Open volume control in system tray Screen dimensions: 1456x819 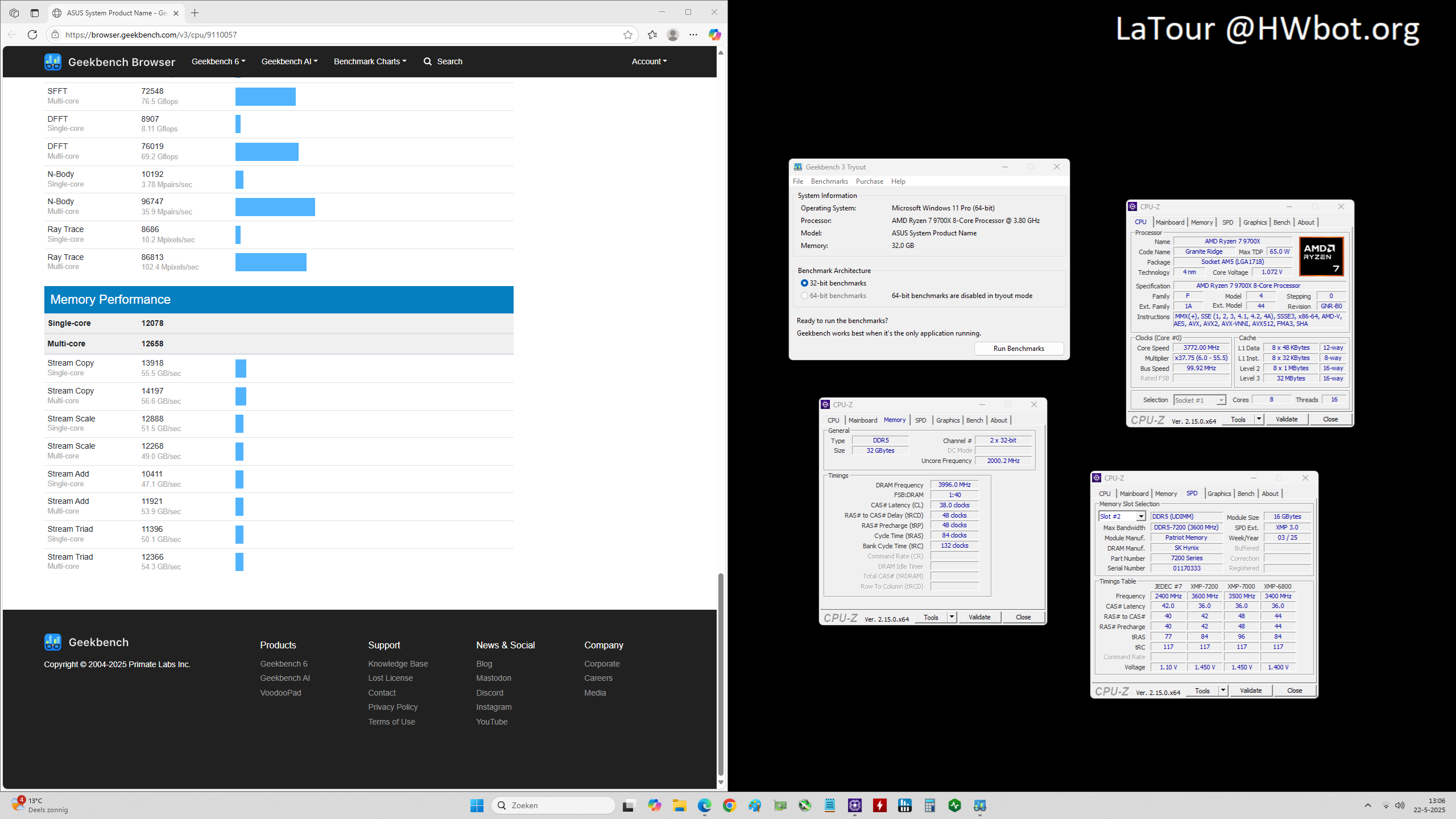(x=1400, y=805)
